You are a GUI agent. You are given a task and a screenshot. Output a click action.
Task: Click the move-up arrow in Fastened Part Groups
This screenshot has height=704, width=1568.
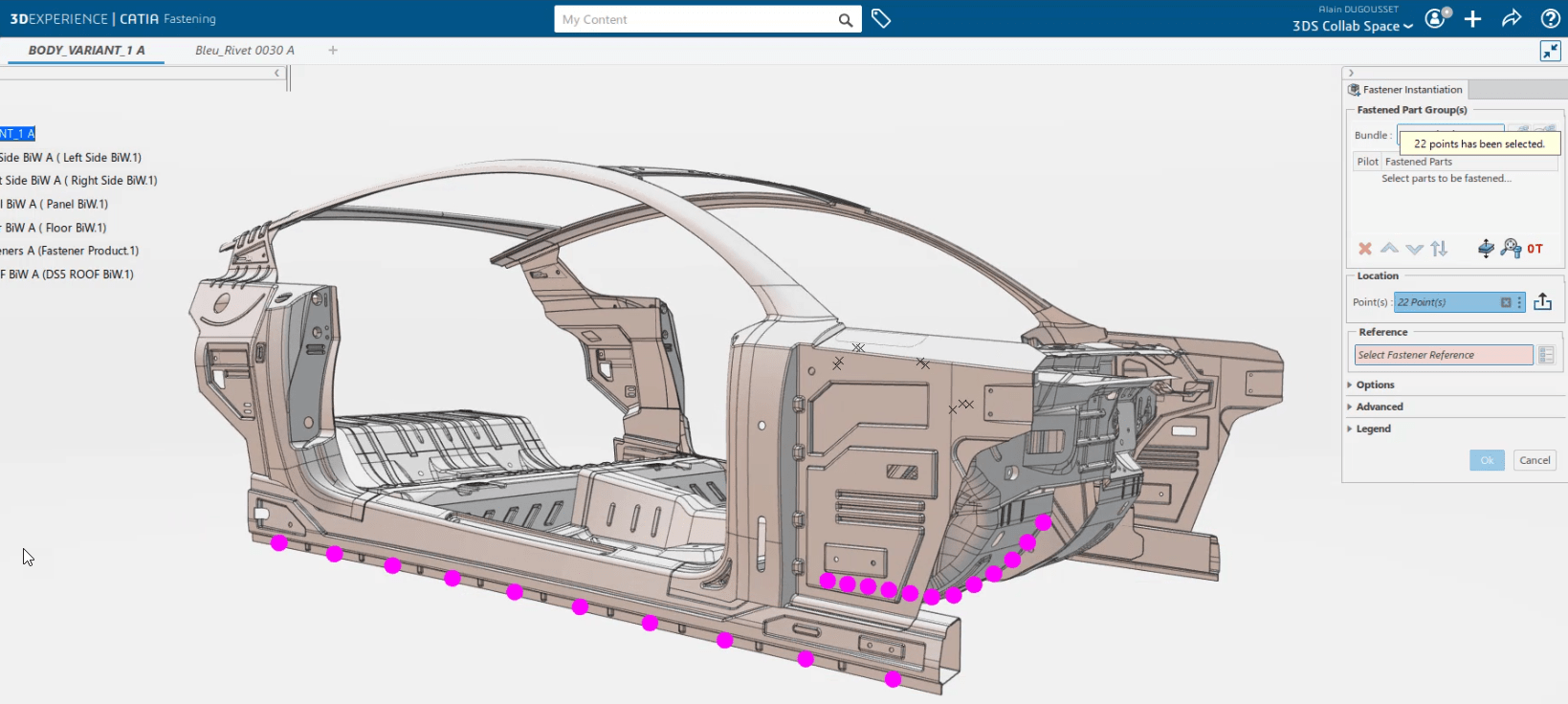tap(1389, 249)
